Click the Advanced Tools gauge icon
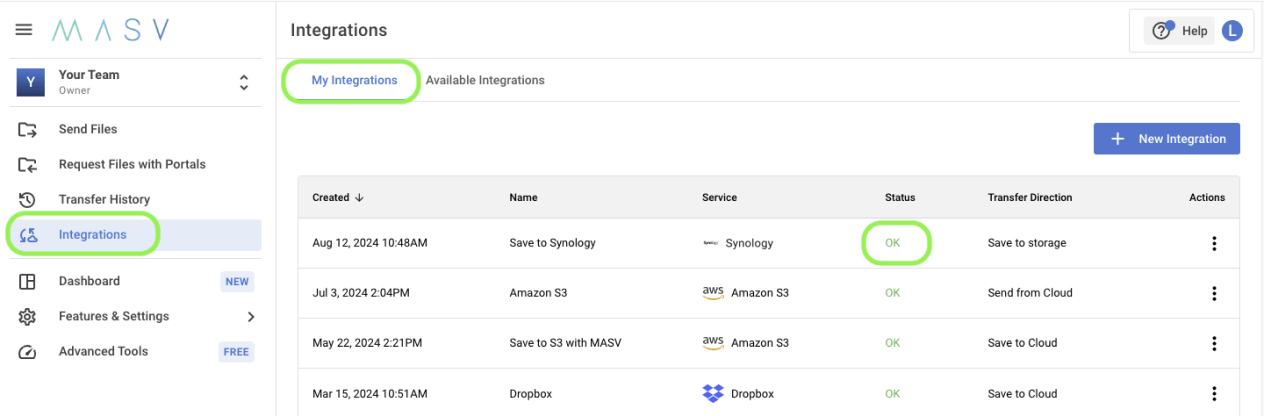The height and width of the screenshot is (416, 1264). coord(28,351)
